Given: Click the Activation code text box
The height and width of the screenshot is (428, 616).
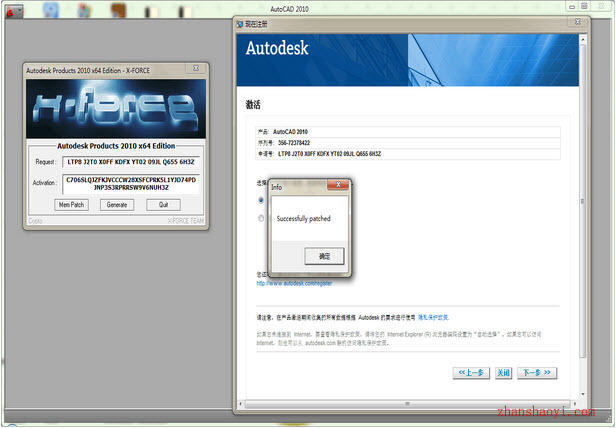Looking at the screenshot, I should (130, 183).
